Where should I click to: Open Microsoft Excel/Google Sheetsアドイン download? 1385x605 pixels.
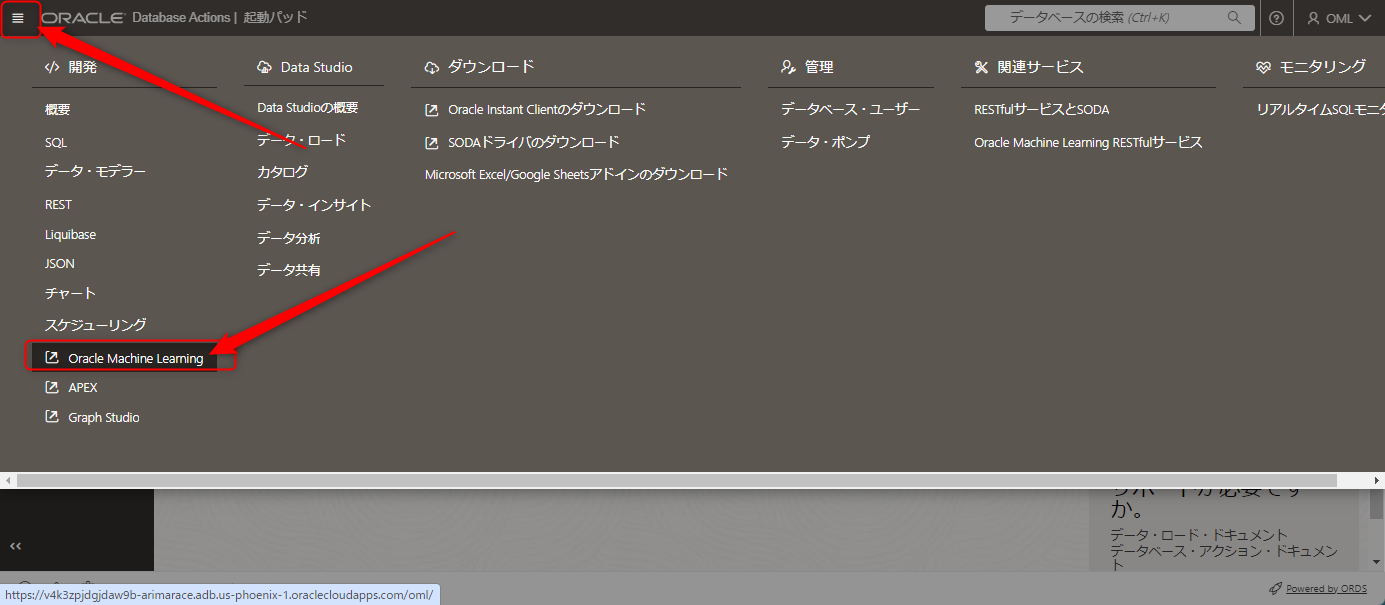pyautogui.click(x=577, y=174)
